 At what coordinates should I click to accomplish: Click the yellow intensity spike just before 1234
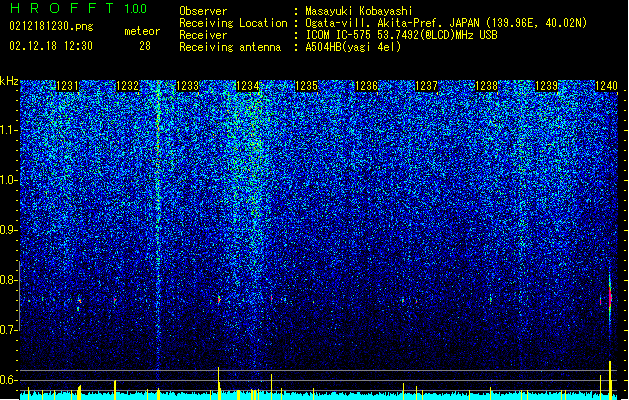coord(219,383)
